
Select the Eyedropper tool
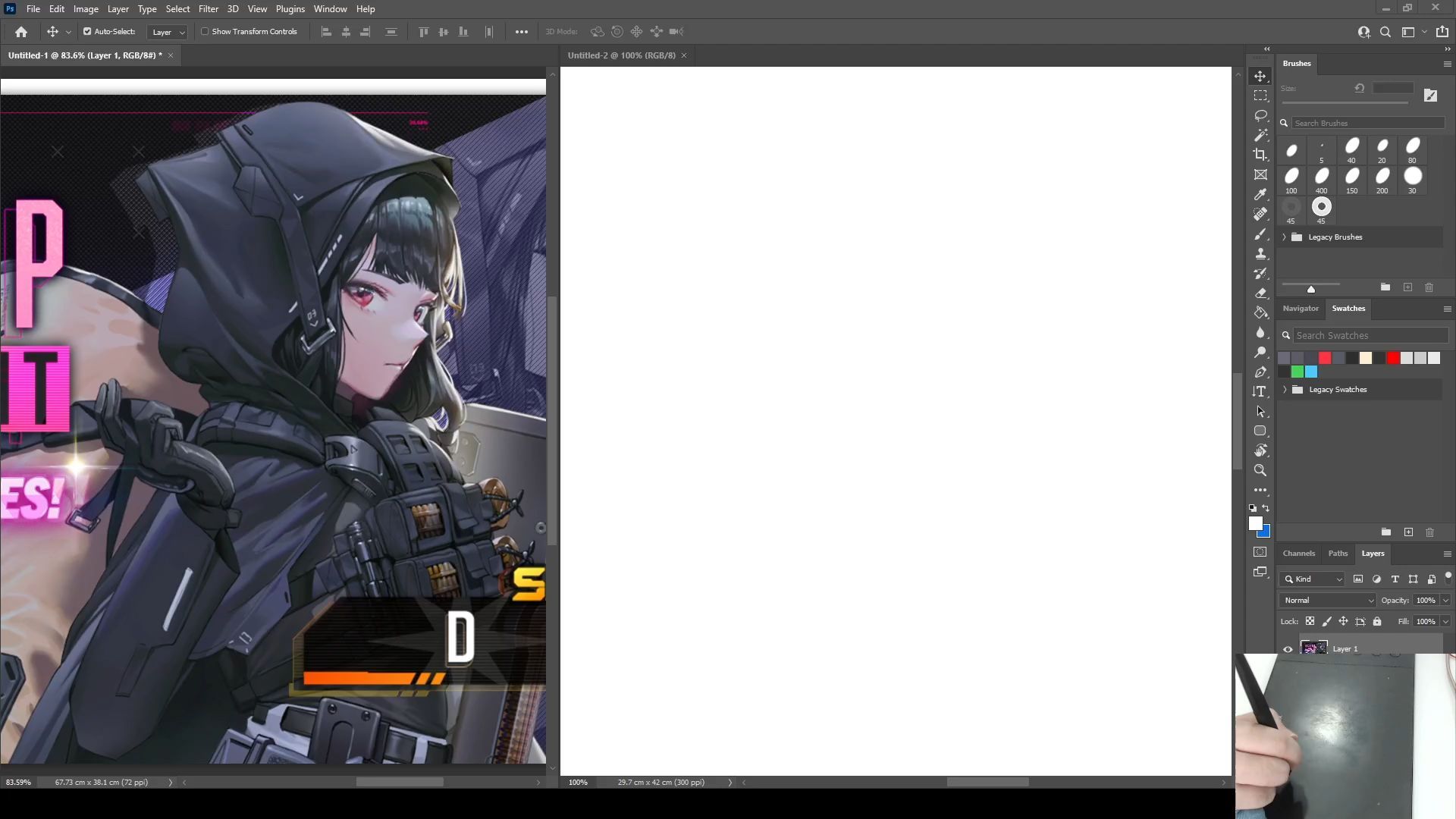pos(1260,194)
